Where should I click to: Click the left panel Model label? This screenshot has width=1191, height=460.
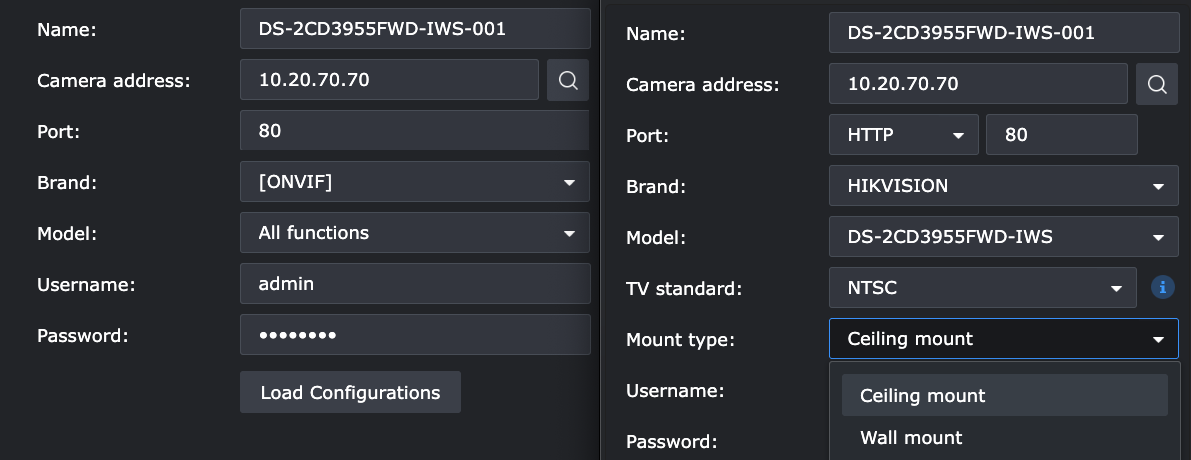67,233
